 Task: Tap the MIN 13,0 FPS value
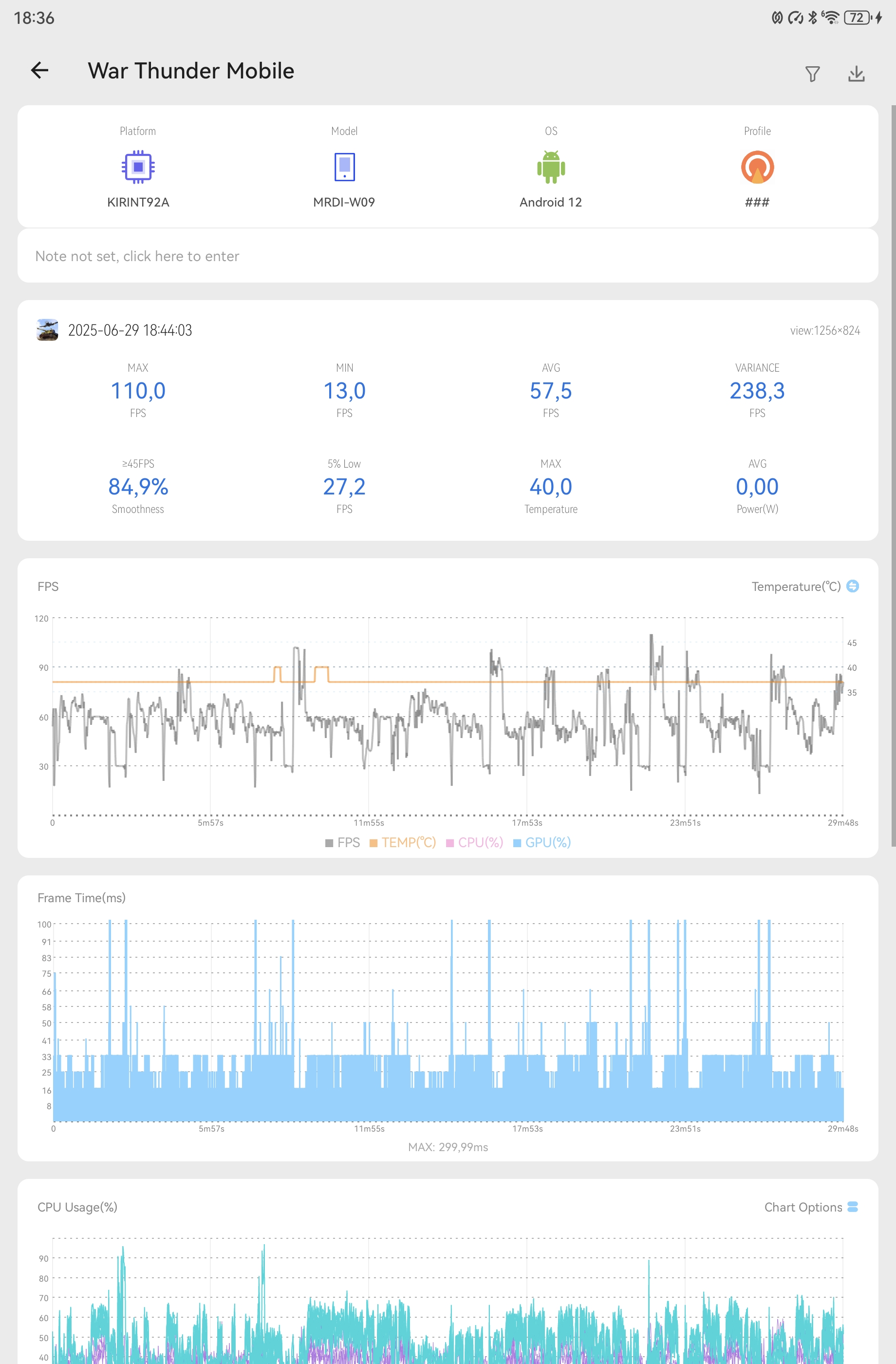[344, 391]
